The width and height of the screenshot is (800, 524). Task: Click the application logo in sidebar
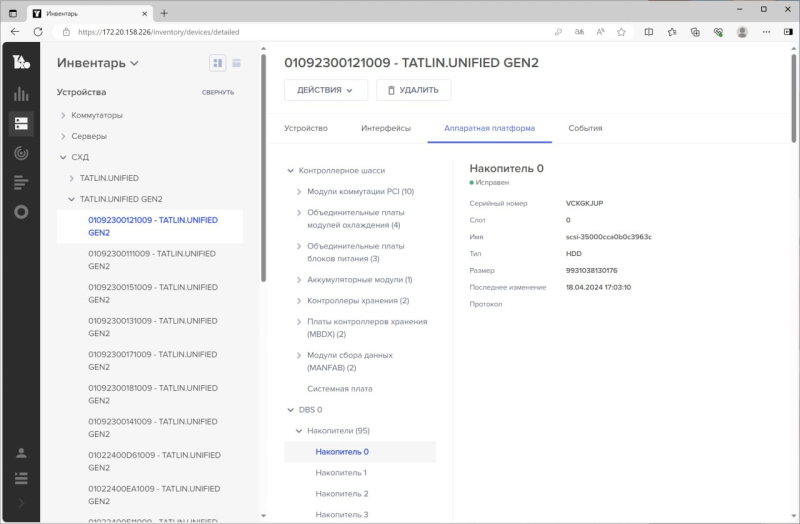pyautogui.click(x=21, y=62)
